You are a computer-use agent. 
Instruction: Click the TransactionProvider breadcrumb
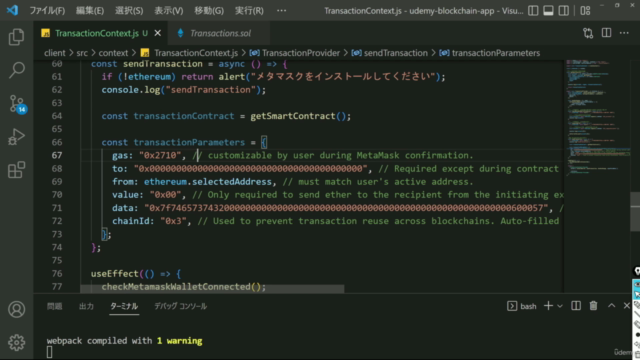click(300, 53)
